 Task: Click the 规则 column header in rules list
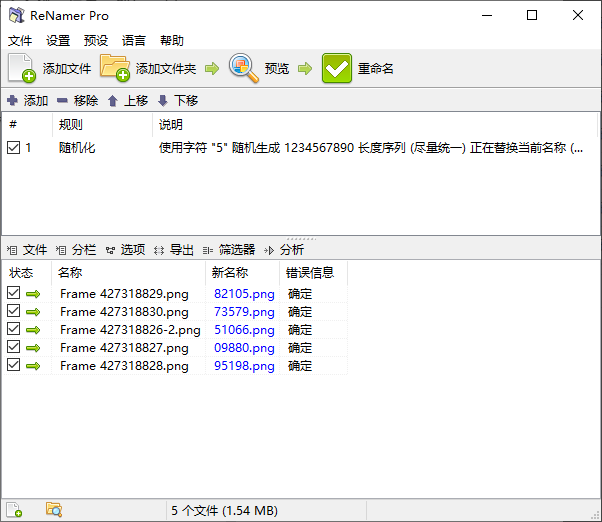pyautogui.click(x=71, y=125)
